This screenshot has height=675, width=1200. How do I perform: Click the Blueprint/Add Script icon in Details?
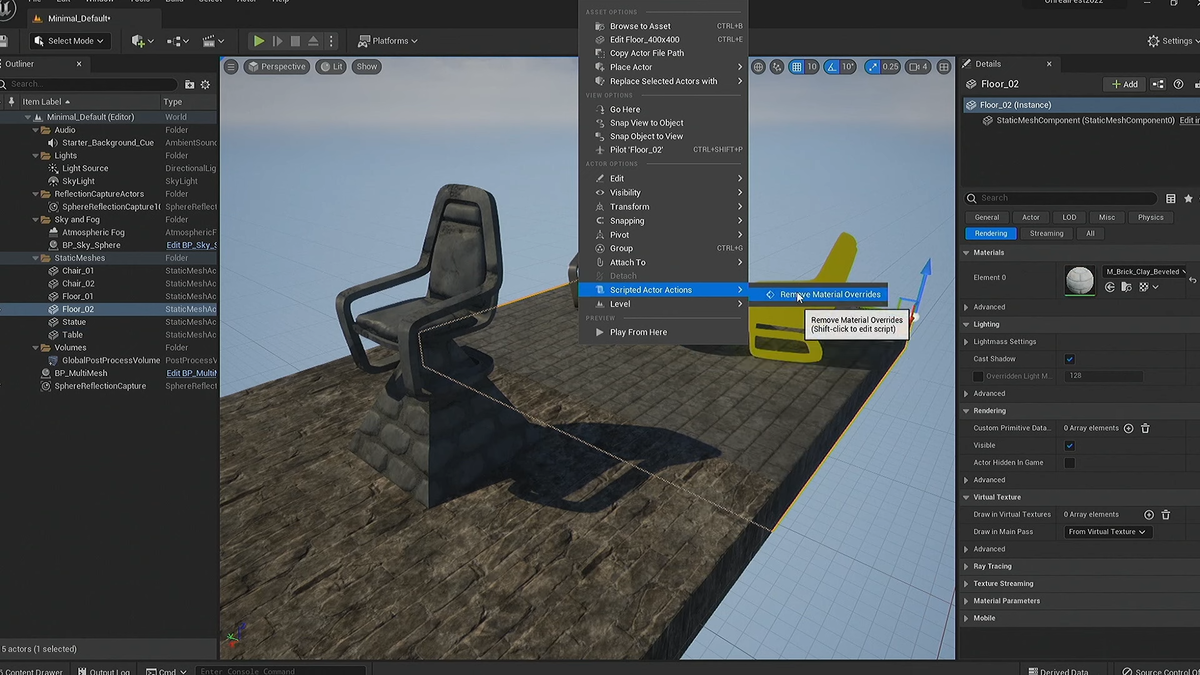pos(1158,84)
